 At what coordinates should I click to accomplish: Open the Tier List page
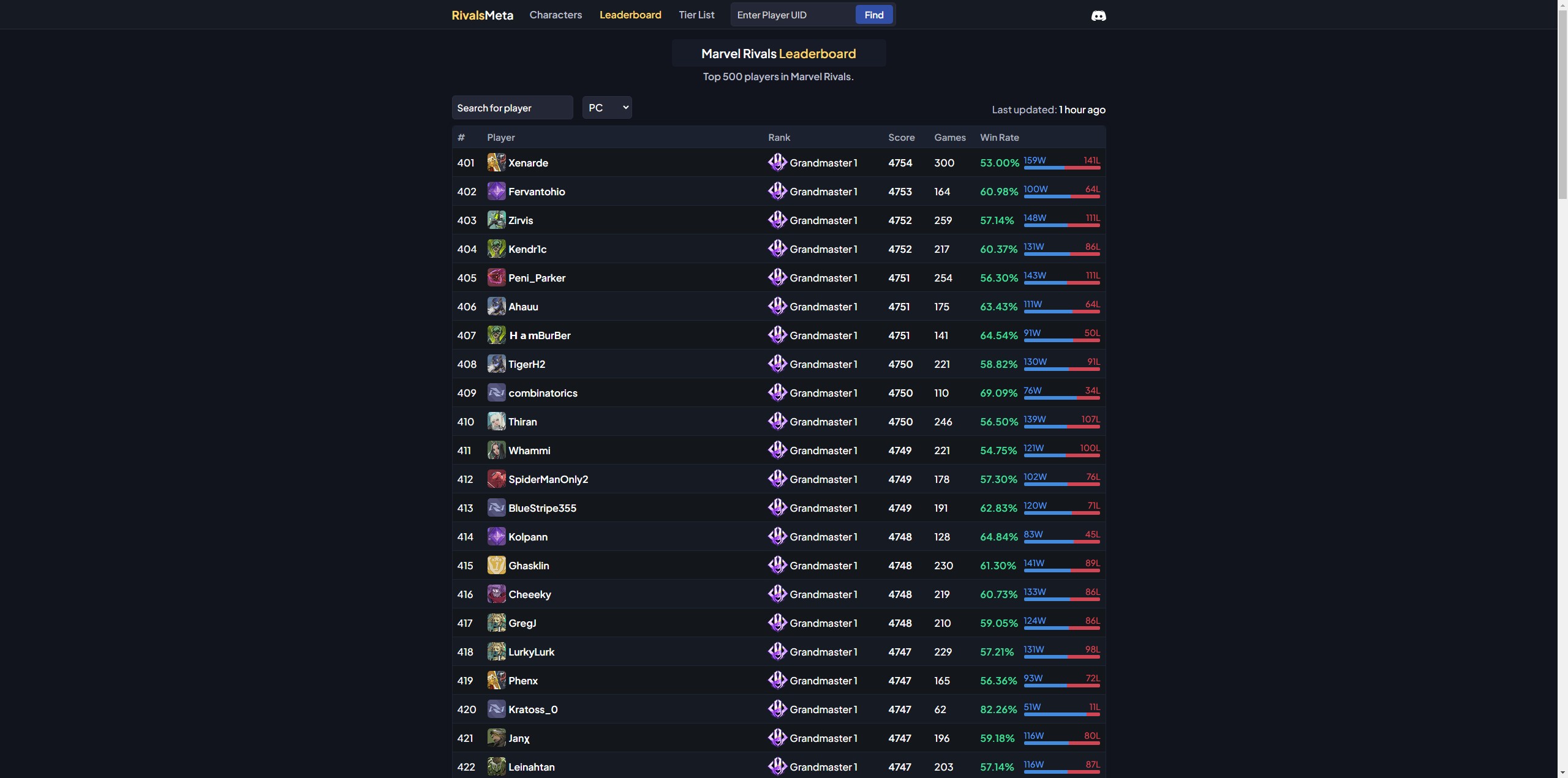(x=695, y=15)
